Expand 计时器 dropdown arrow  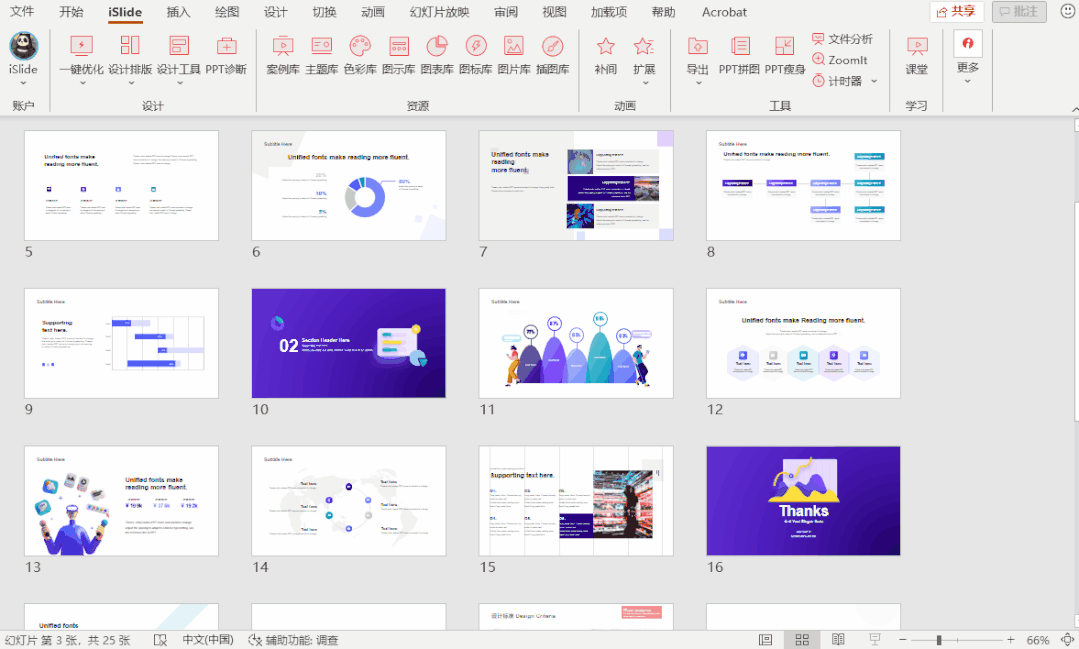click(x=874, y=81)
